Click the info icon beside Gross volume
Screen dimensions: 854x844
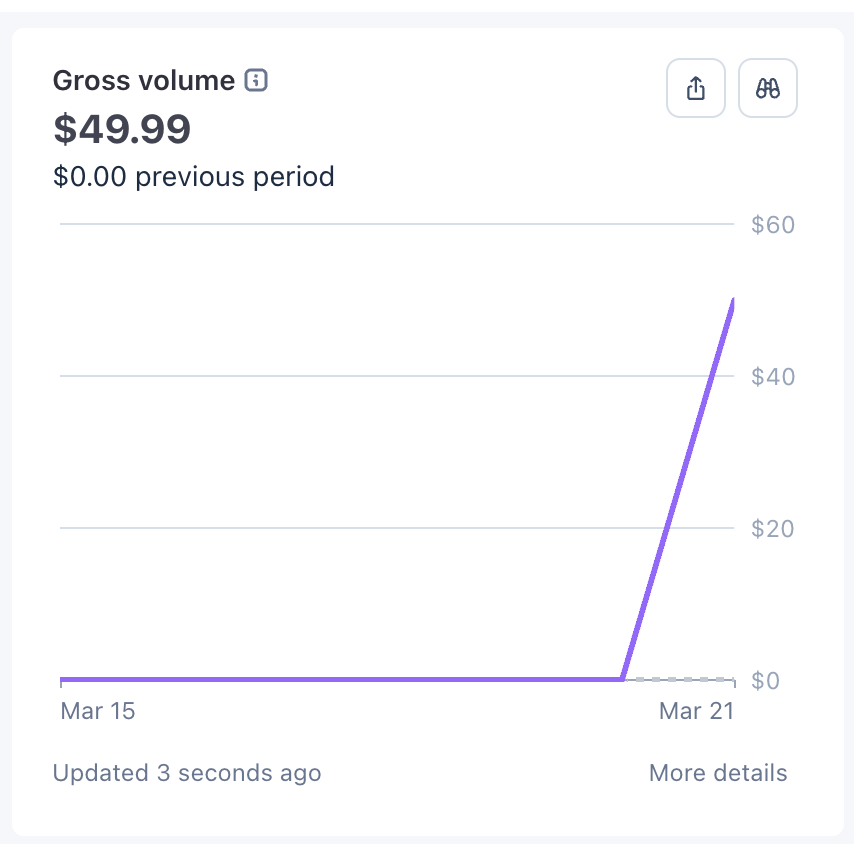(x=255, y=81)
